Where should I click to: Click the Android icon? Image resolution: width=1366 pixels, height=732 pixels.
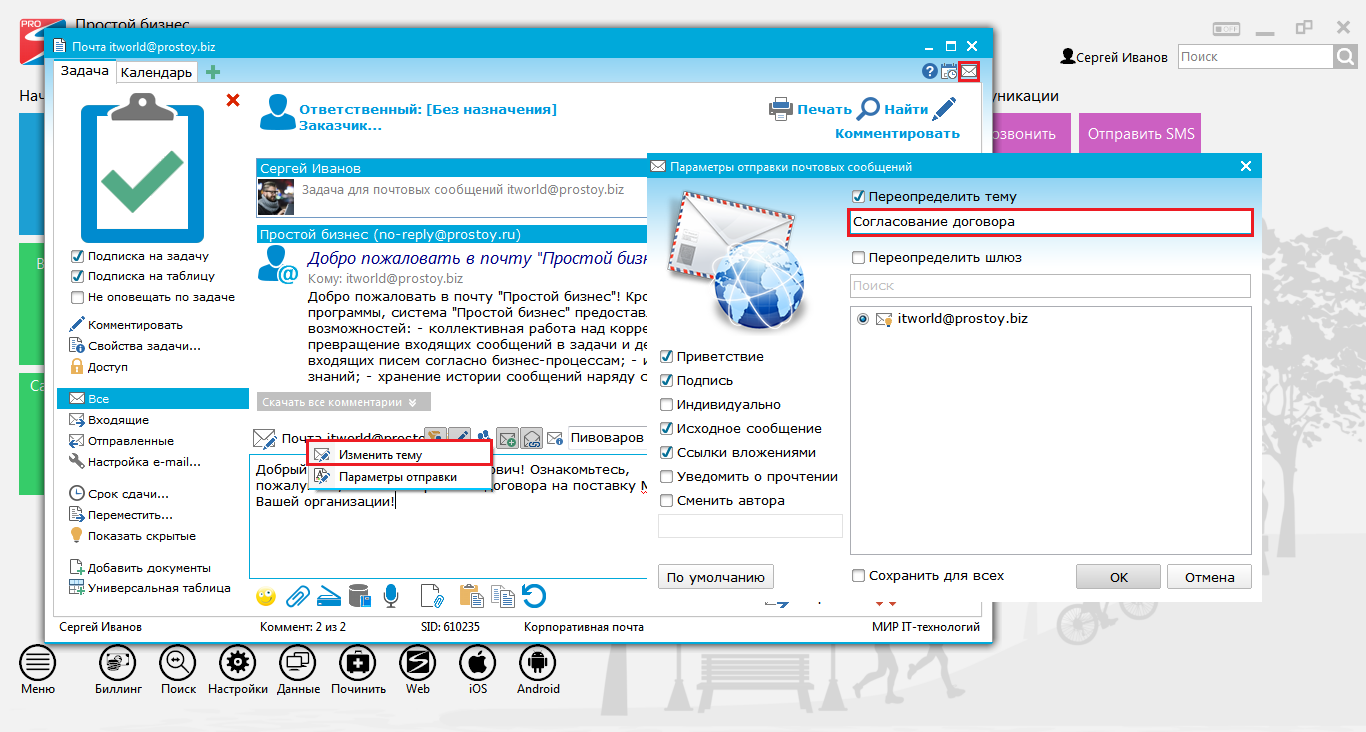click(x=538, y=662)
